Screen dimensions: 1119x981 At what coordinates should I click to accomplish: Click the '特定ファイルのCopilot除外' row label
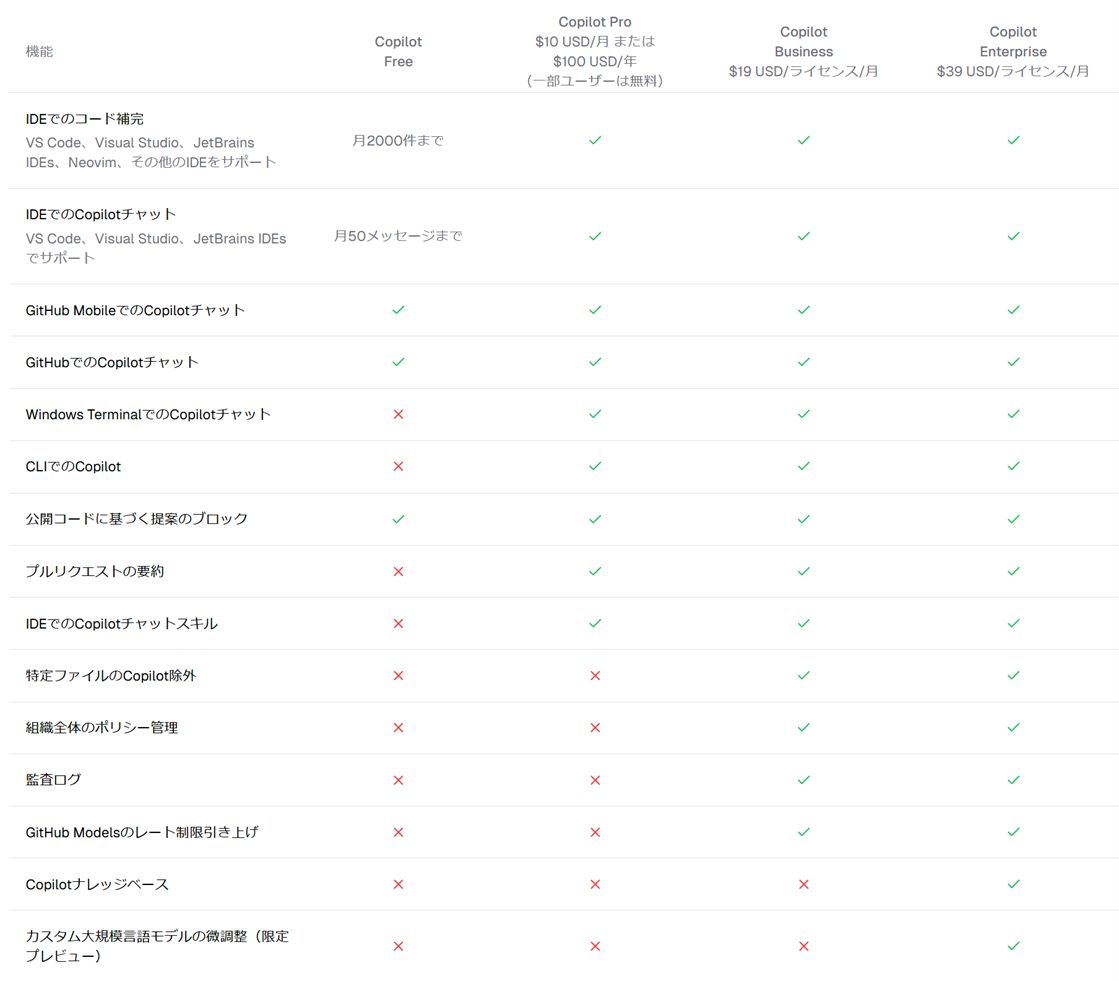tap(111, 676)
